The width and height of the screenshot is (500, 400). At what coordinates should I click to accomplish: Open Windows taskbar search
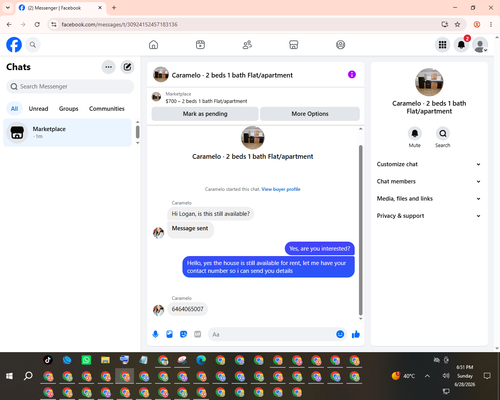pos(28,376)
